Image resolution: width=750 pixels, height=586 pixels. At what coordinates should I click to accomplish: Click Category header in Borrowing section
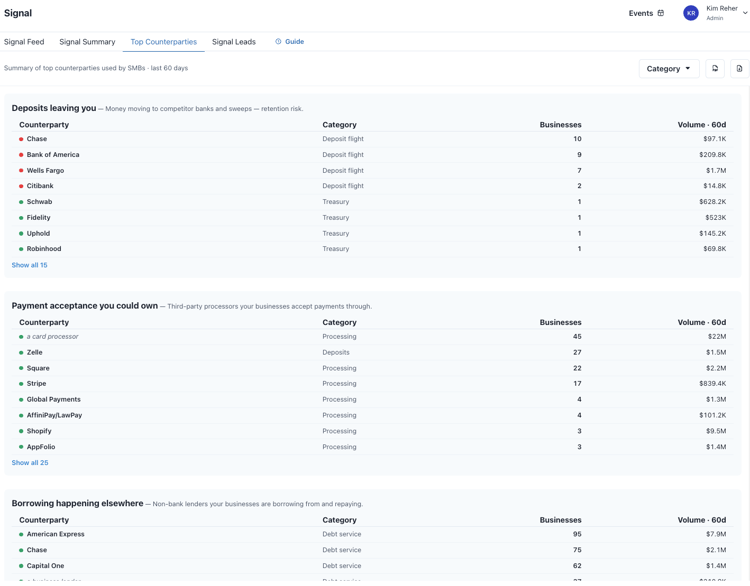click(x=339, y=520)
